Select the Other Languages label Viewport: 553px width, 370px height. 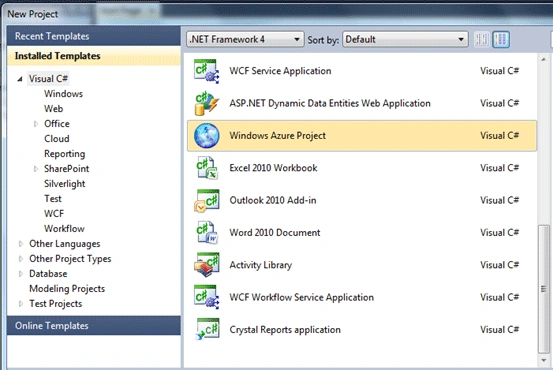click(65, 244)
